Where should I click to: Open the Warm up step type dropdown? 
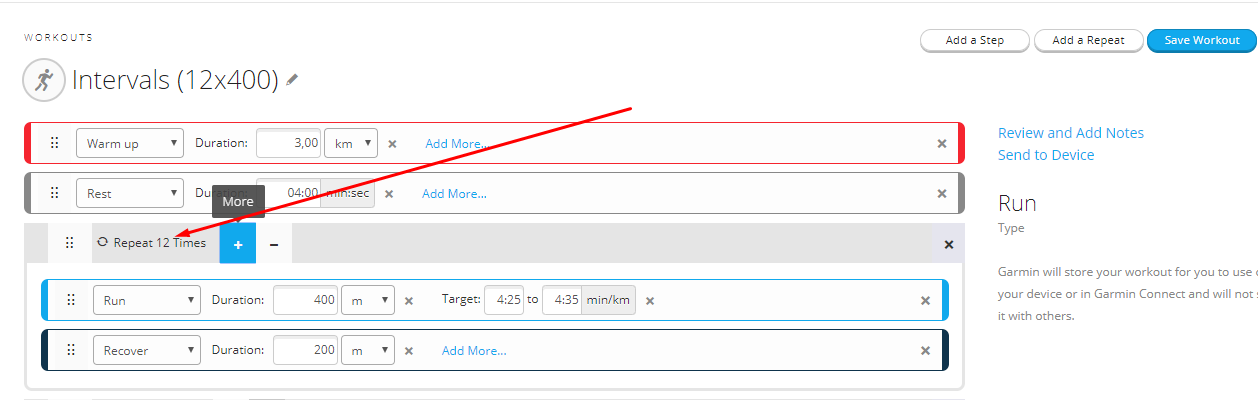coord(130,143)
